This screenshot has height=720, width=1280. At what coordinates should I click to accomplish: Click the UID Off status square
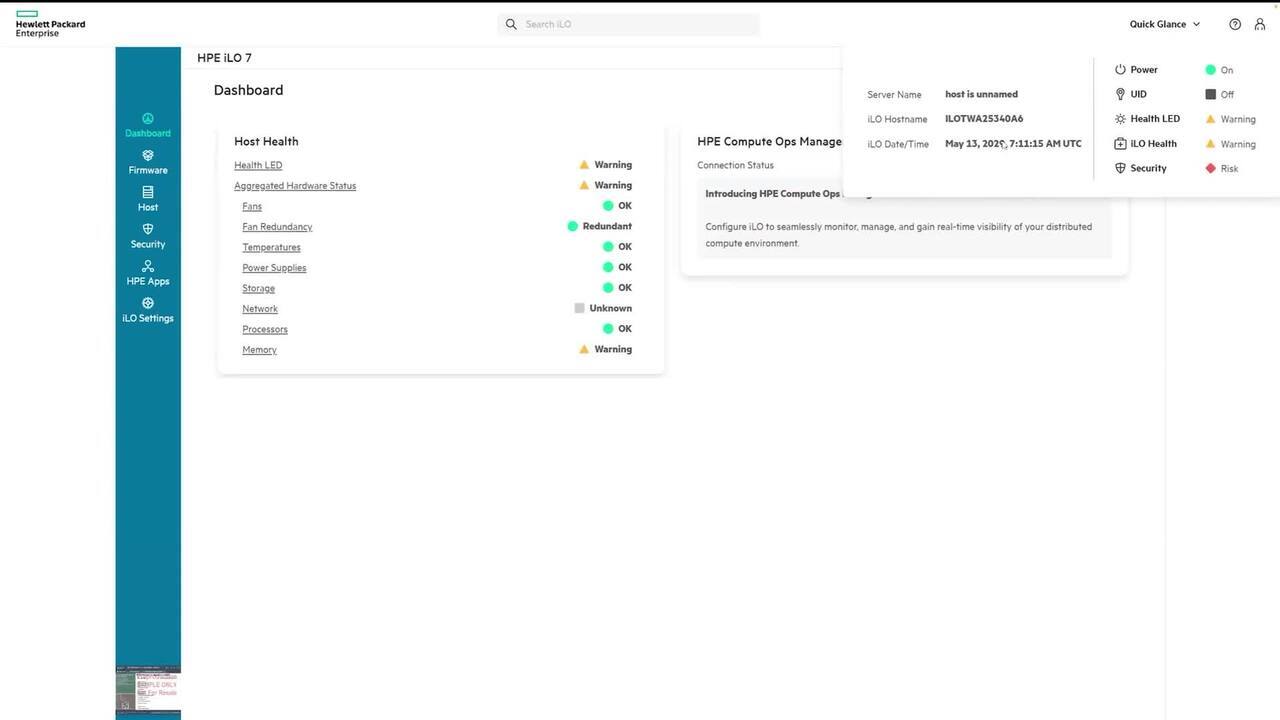1210,94
